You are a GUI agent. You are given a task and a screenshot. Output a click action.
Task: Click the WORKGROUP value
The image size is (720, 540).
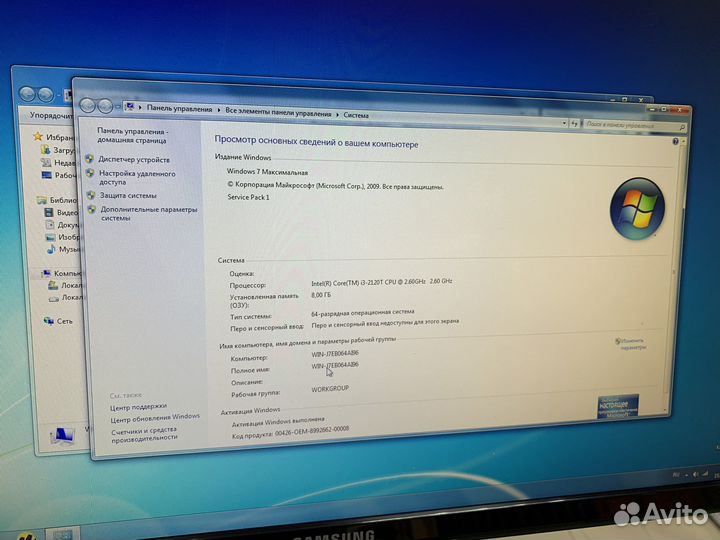click(330, 388)
